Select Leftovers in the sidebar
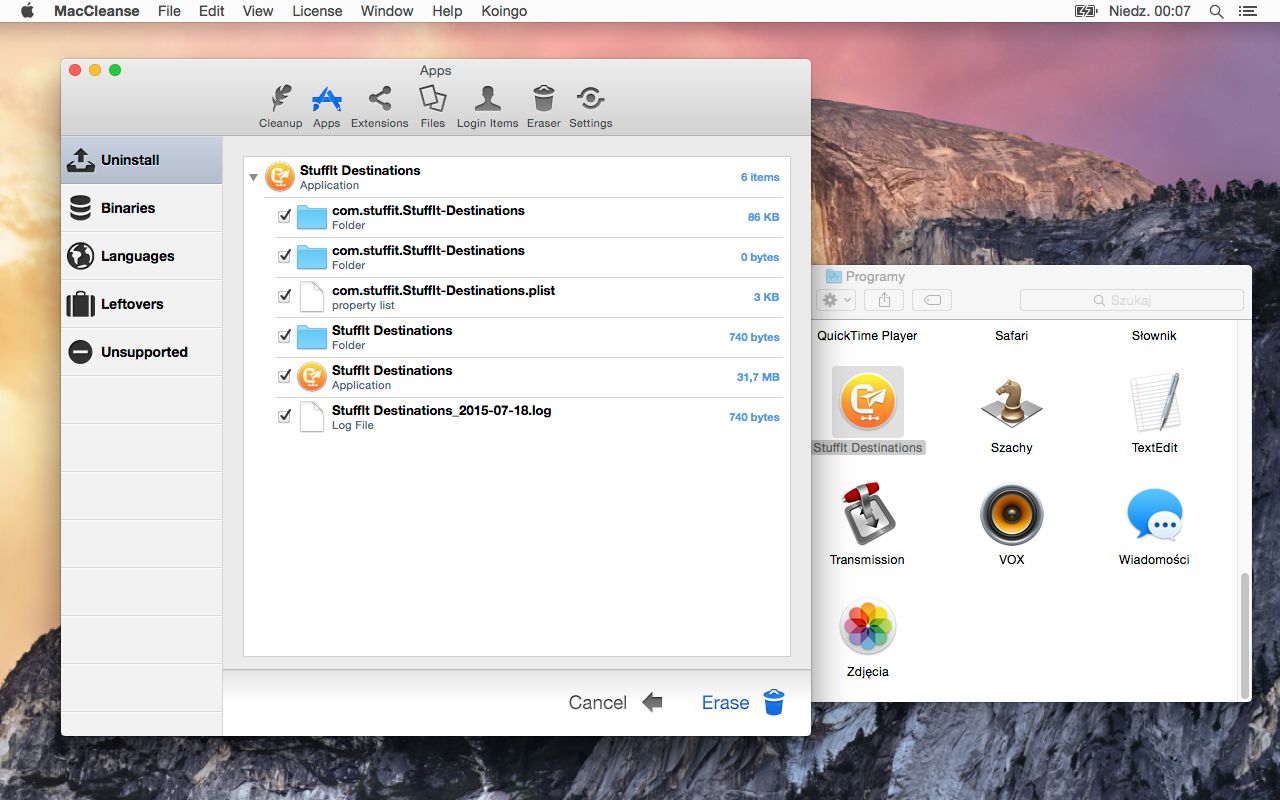The width and height of the screenshot is (1280, 800). click(141, 304)
